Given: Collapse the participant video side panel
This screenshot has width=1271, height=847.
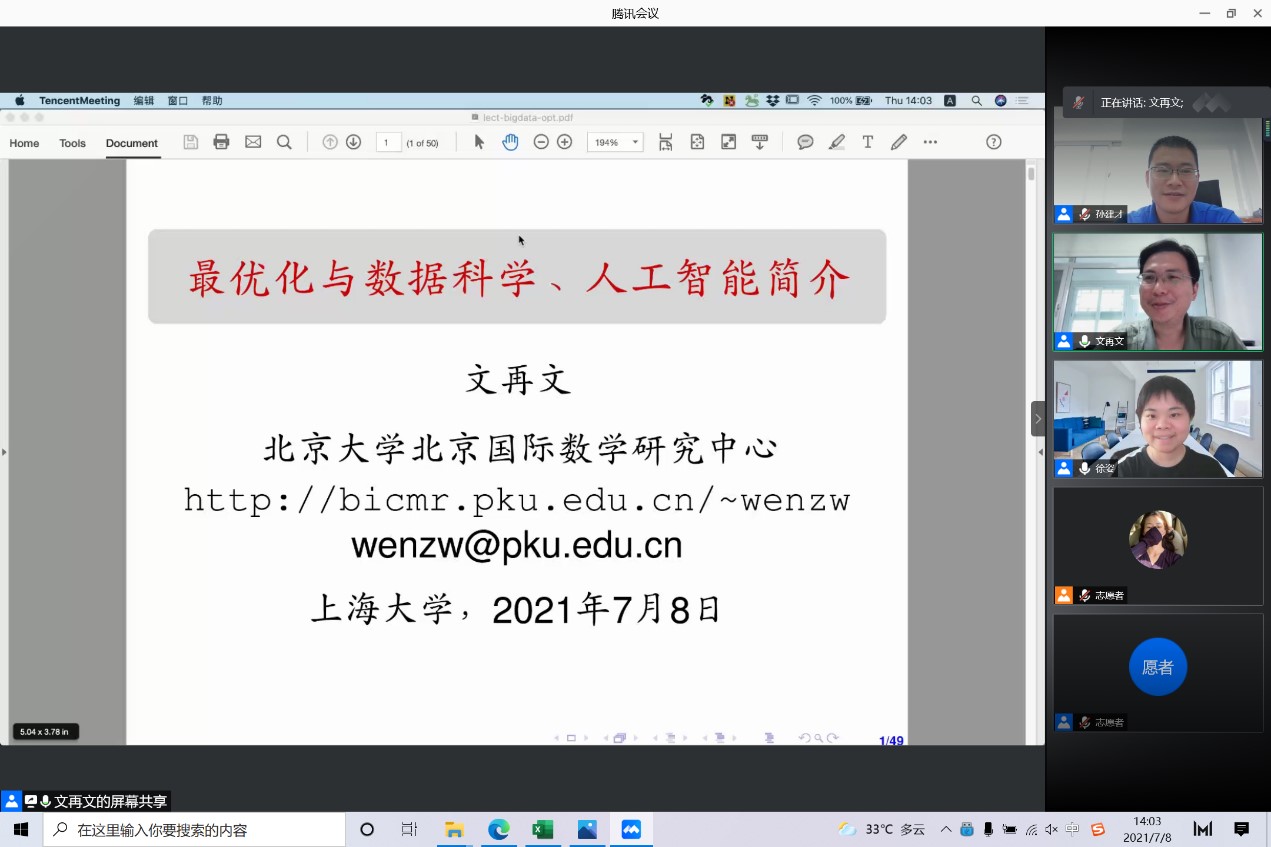Looking at the screenshot, I should point(1038,418).
